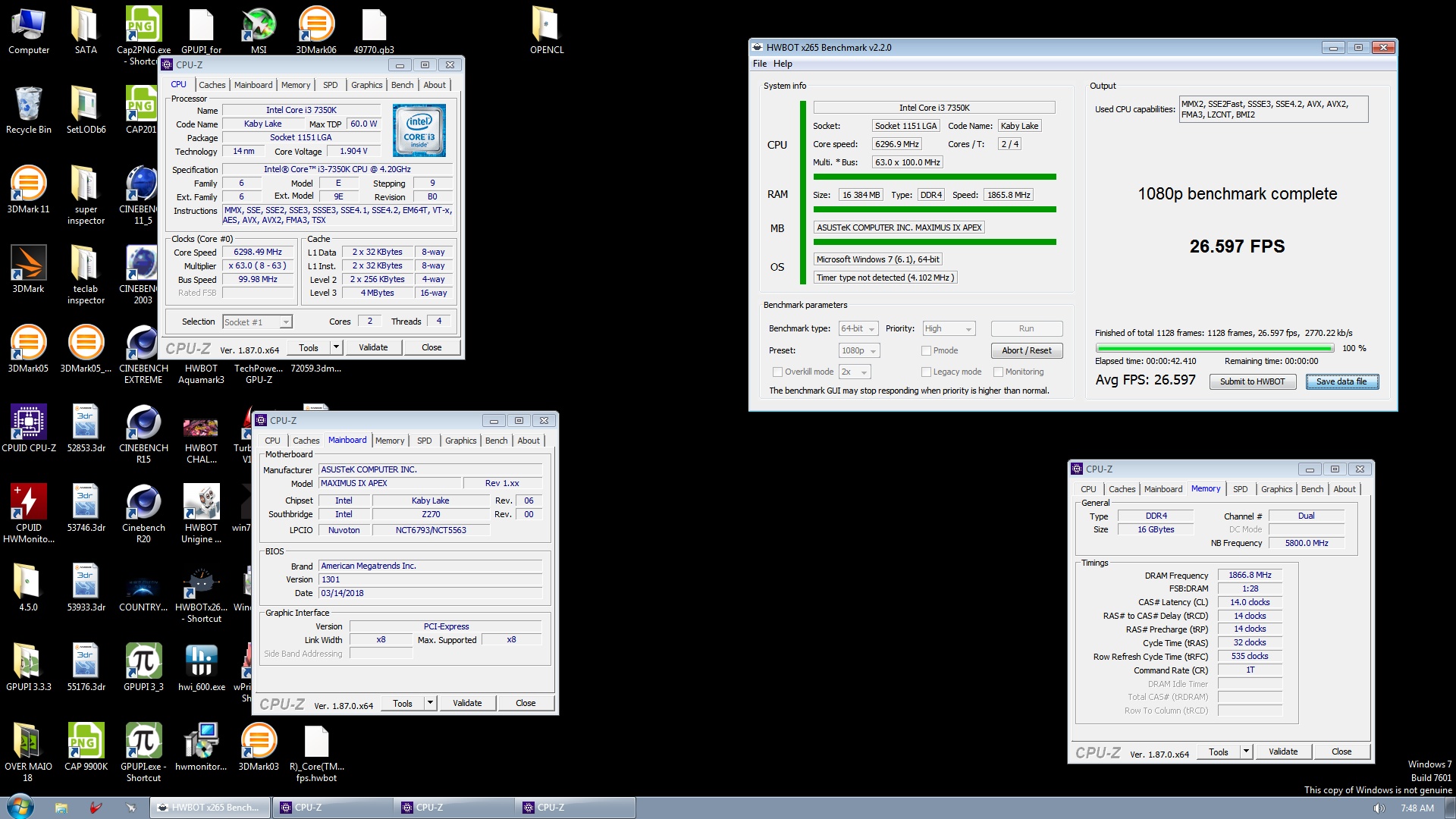Click Tools button in CPU-Z Memory window
The image size is (1456, 819).
pos(1219,752)
